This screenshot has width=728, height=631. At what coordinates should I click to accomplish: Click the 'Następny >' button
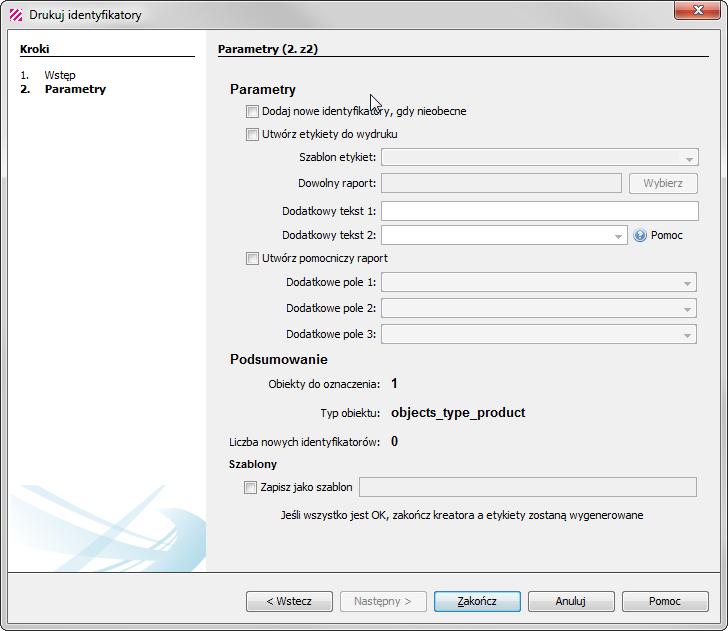tap(383, 601)
